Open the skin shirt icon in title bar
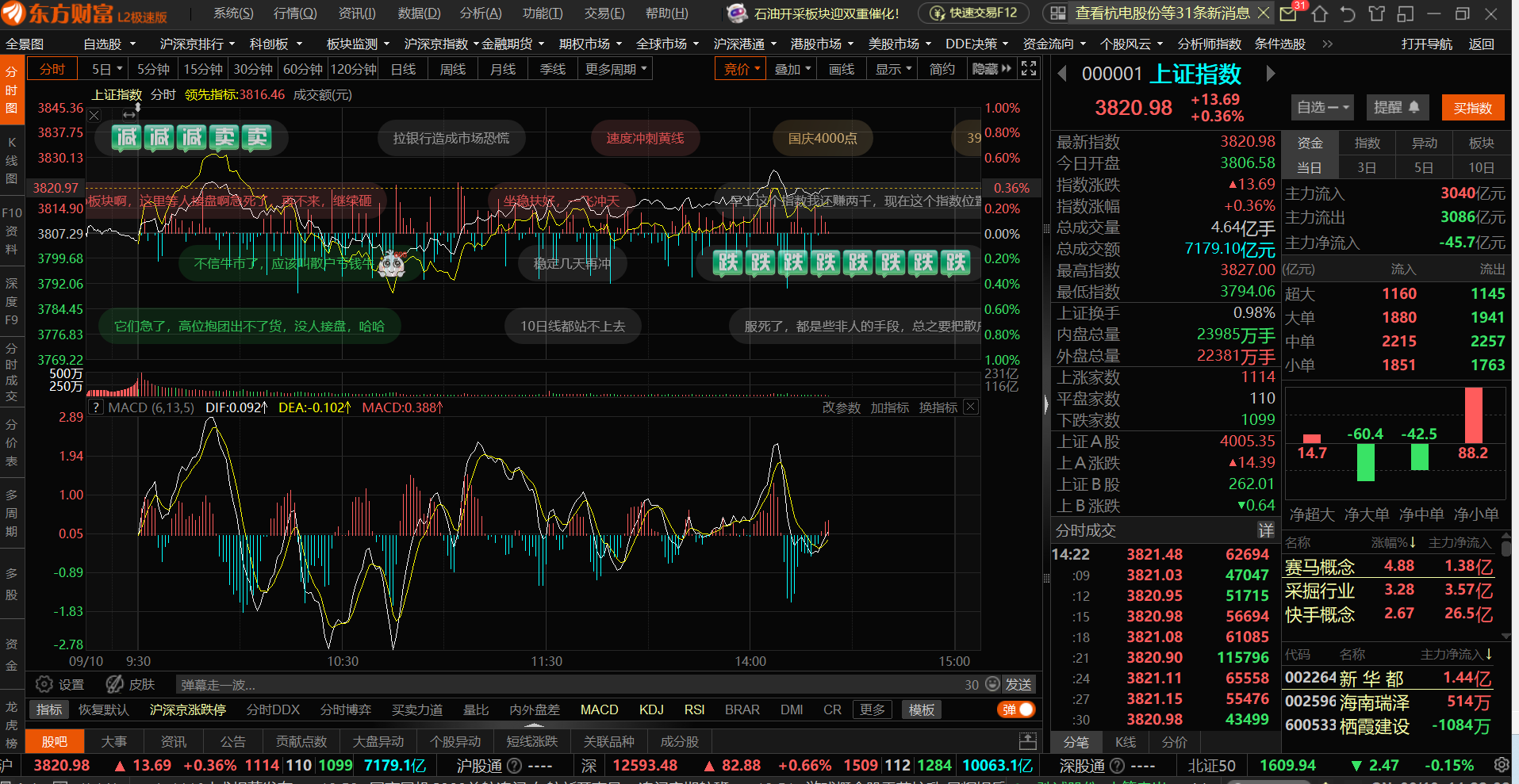The width and height of the screenshot is (1519, 784). pyautogui.click(x=1376, y=13)
